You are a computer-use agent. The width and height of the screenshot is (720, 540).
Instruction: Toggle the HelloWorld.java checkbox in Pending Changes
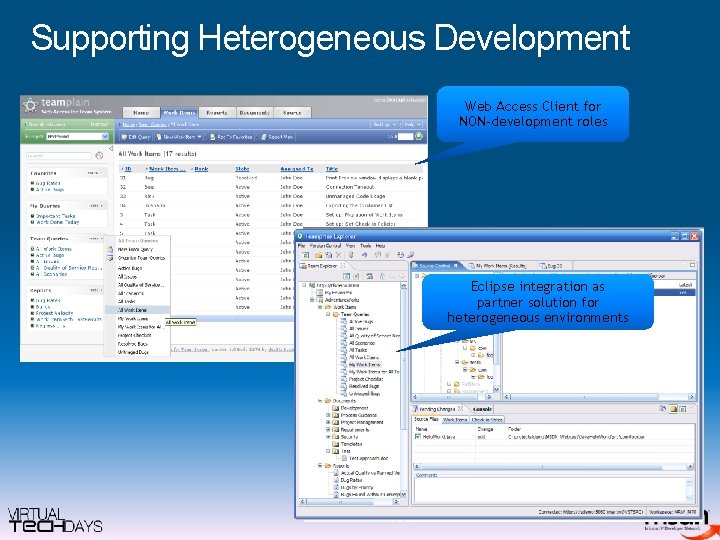418,437
